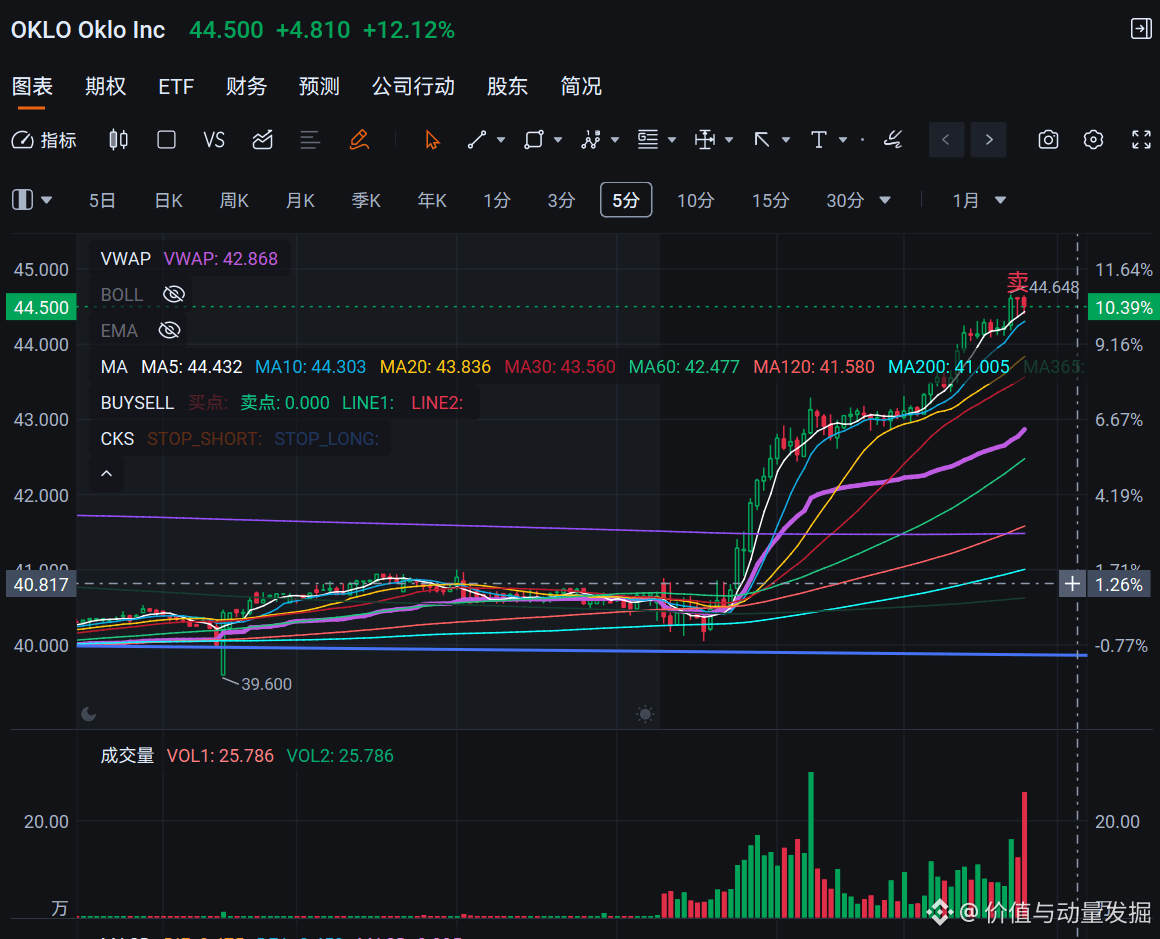1160x939 pixels.
Task: Select the 年K timeframe
Action: [x=432, y=201]
